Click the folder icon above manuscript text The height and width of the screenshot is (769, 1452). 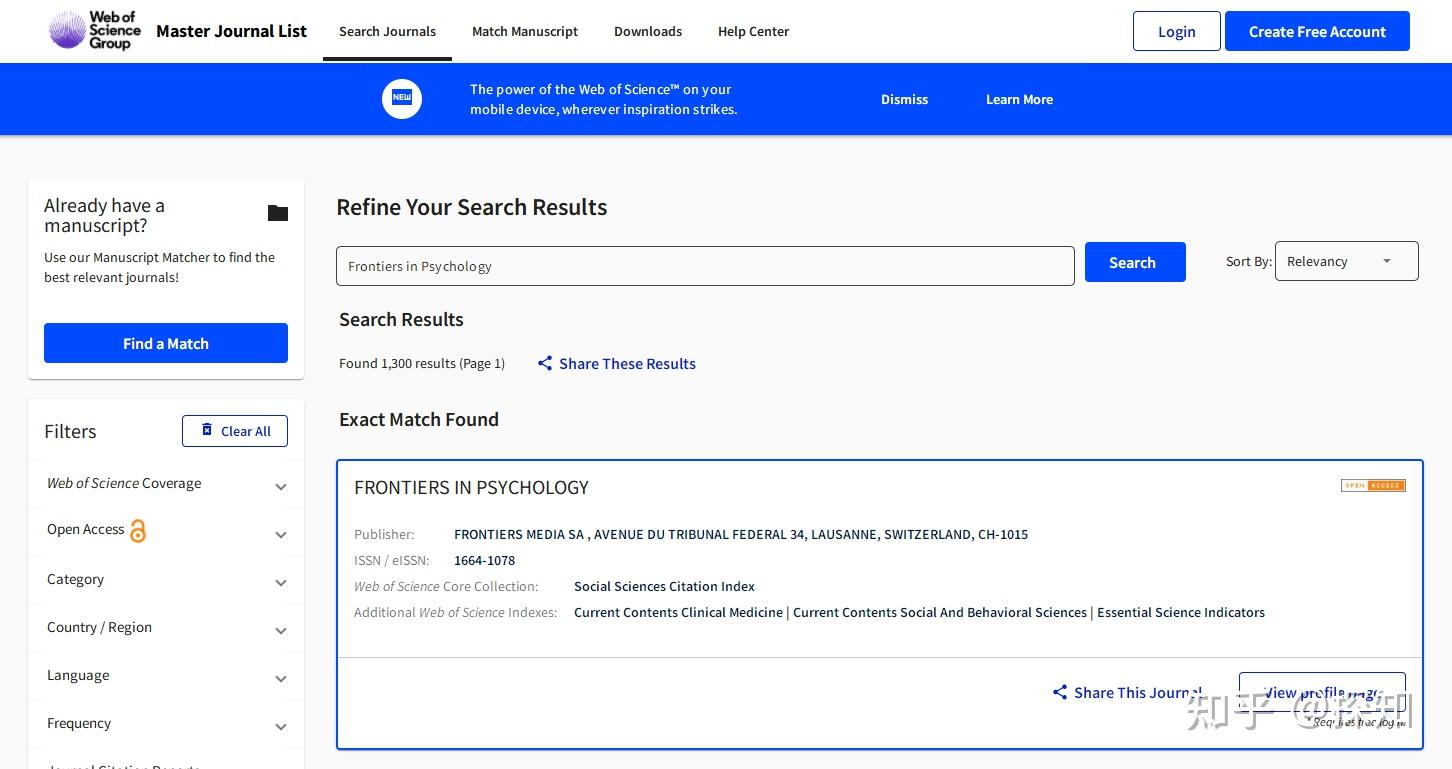(277, 212)
